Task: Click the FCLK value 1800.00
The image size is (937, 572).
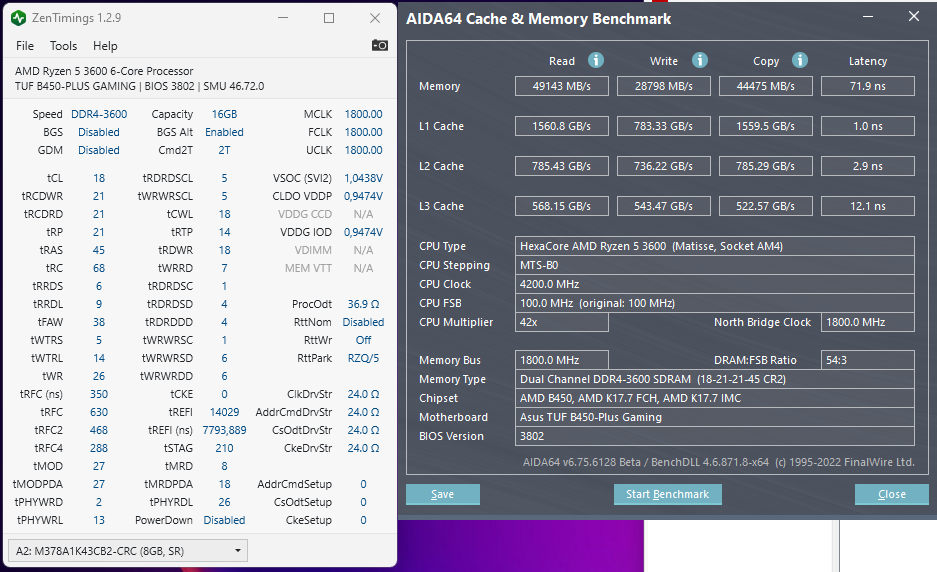Action: click(x=363, y=132)
